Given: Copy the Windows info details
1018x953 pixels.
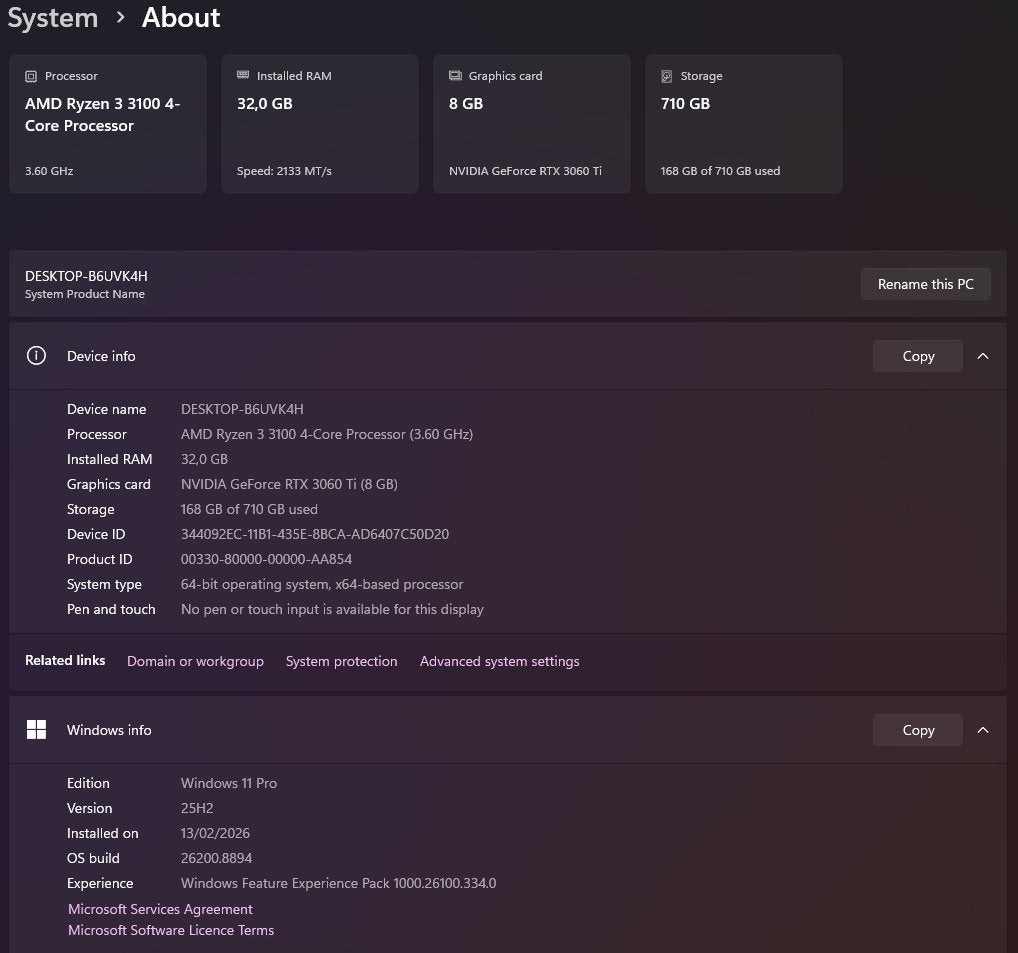Looking at the screenshot, I should click(918, 730).
